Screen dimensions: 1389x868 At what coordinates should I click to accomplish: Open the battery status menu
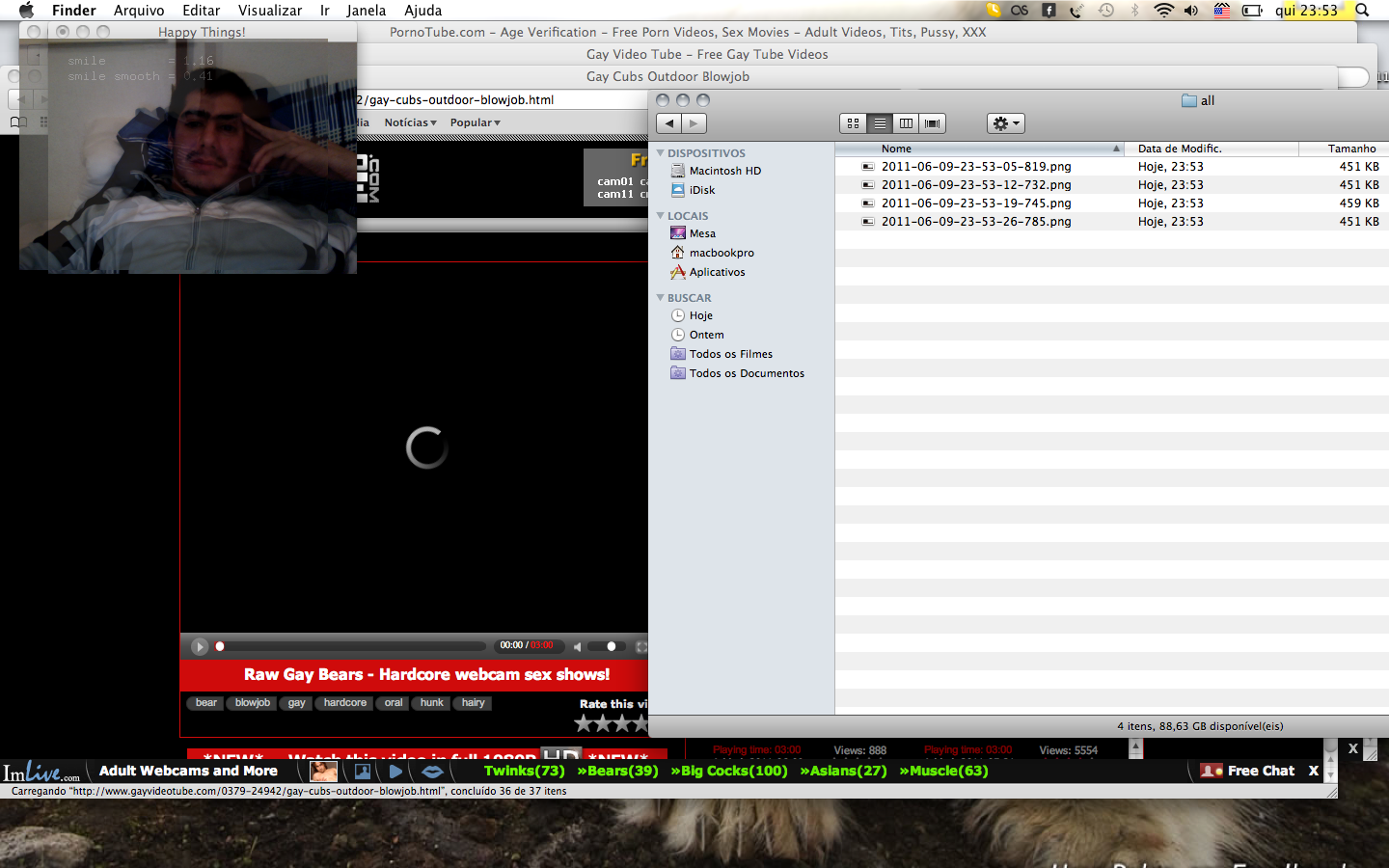click(1252, 11)
